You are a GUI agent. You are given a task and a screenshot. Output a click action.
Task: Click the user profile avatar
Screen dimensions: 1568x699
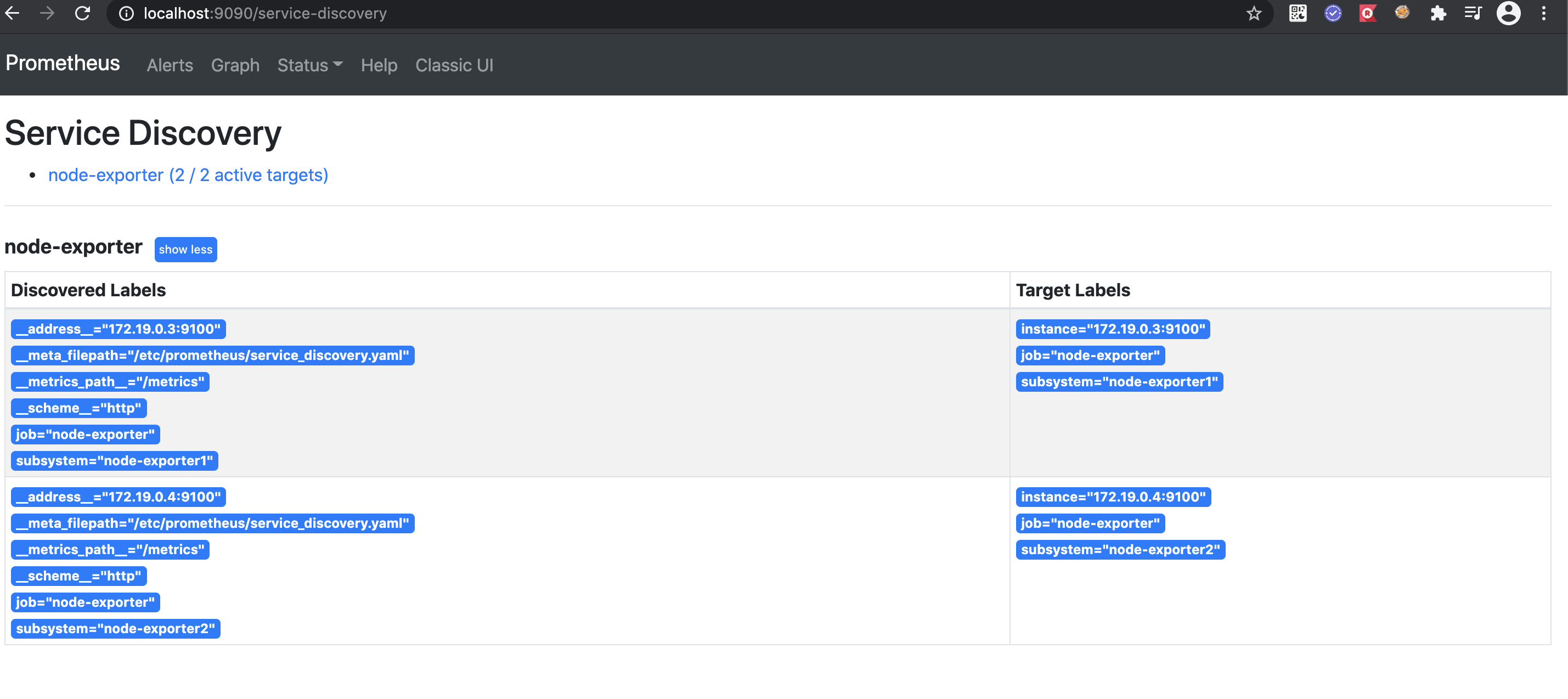(x=1508, y=13)
